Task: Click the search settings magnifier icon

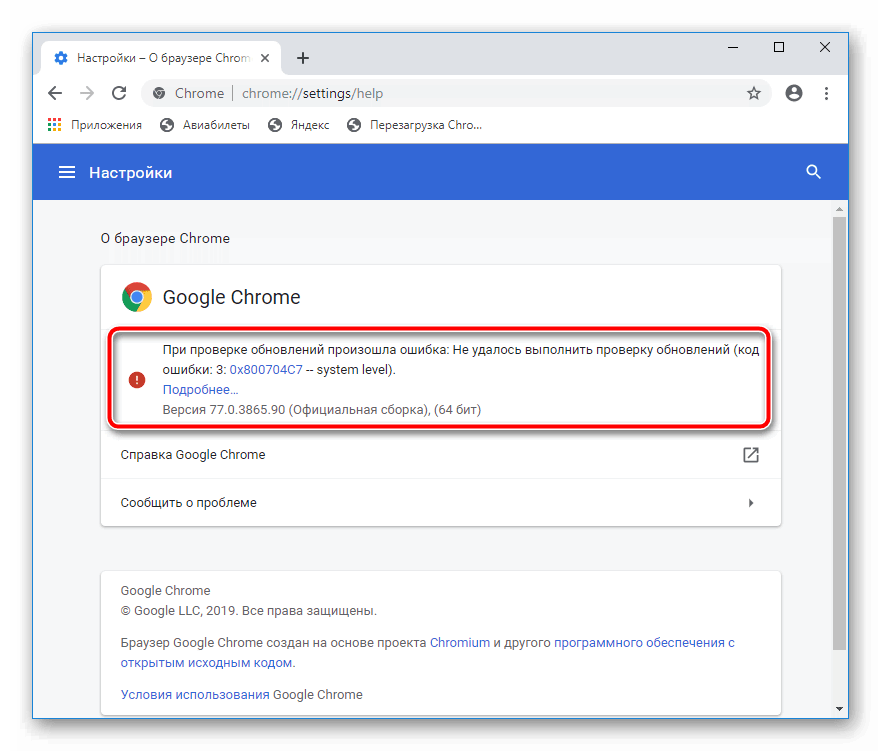Action: 813,172
